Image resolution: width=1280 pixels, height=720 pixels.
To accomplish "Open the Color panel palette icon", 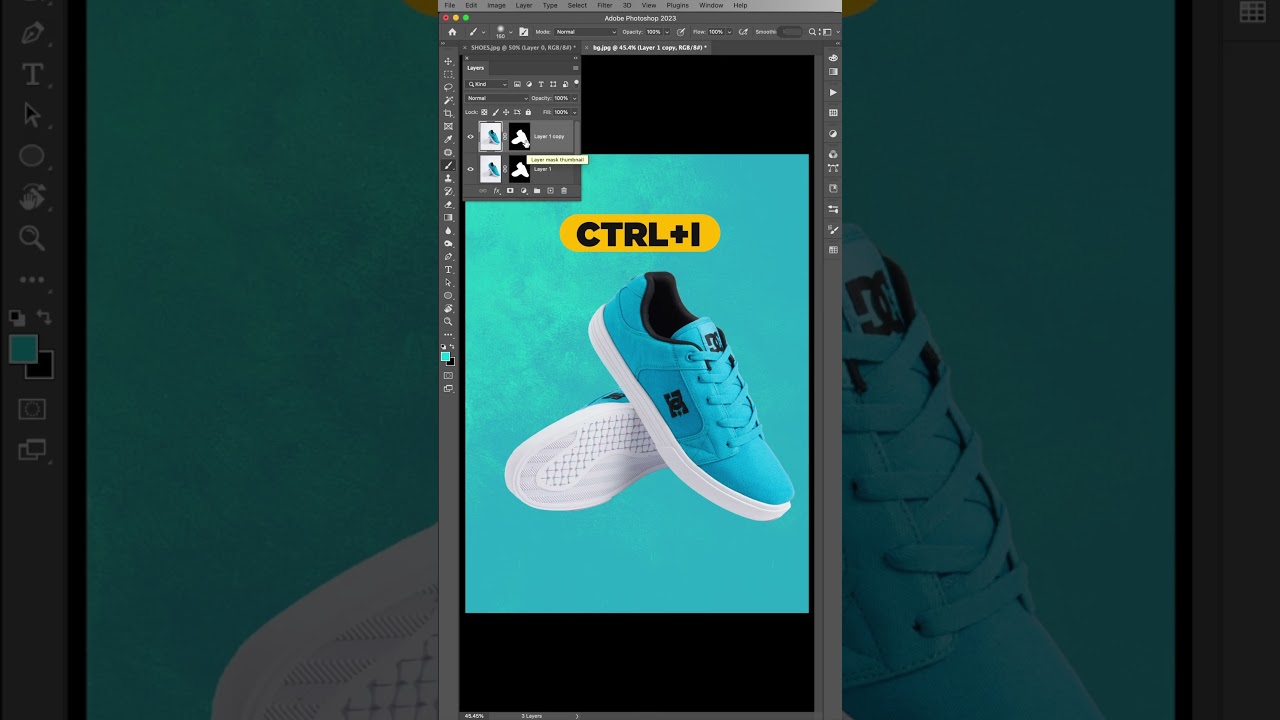I will tap(833, 58).
